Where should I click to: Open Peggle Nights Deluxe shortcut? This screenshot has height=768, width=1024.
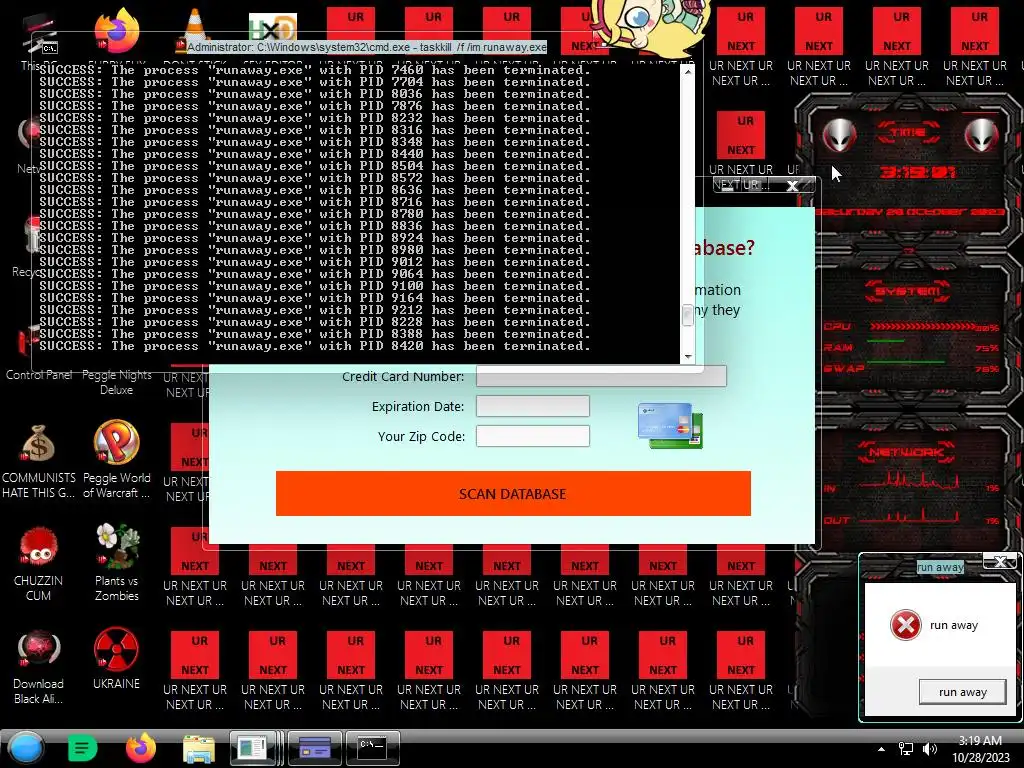pyautogui.click(x=116, y=382)
